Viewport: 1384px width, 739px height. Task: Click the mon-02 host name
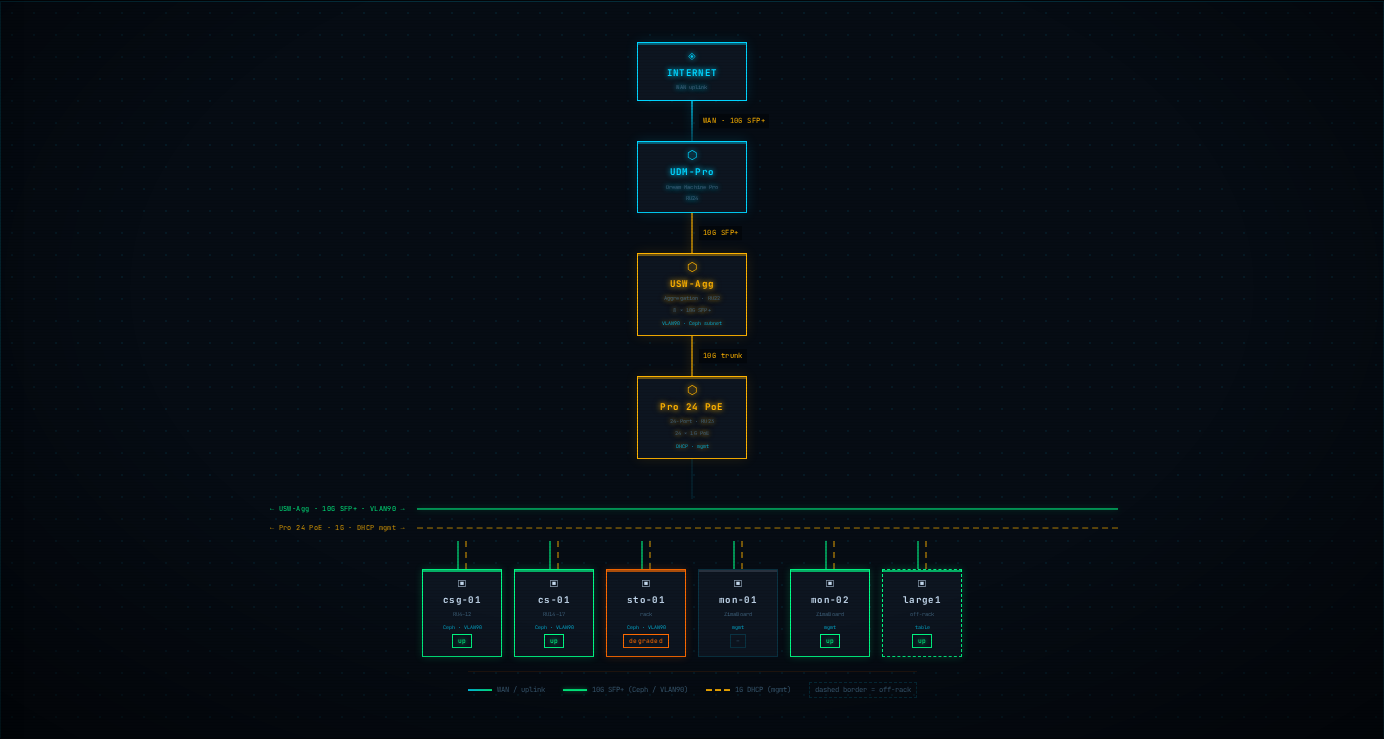(x=830, y=600)
